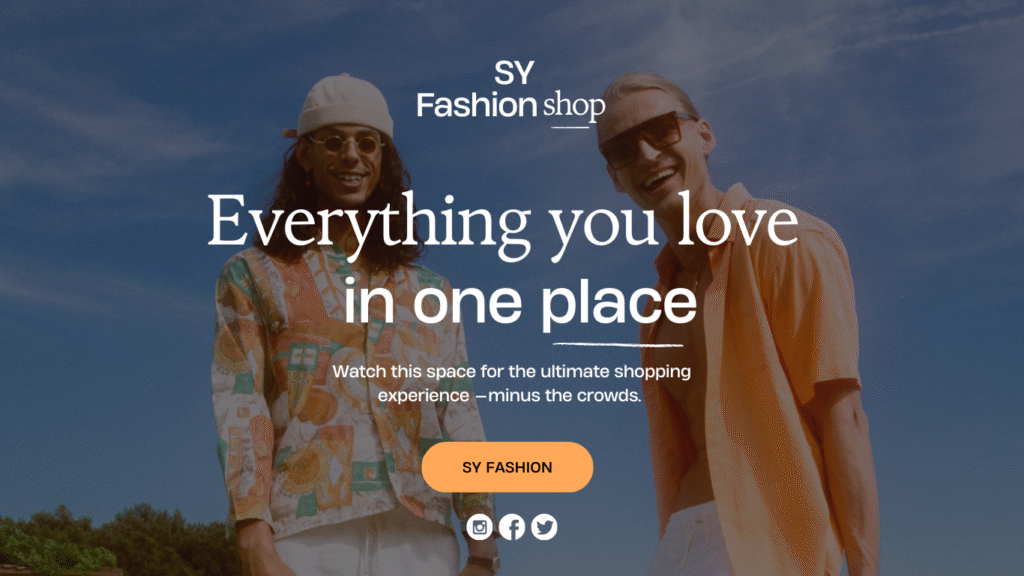Select the "Watch this space" description text

[x=511, y=383]
